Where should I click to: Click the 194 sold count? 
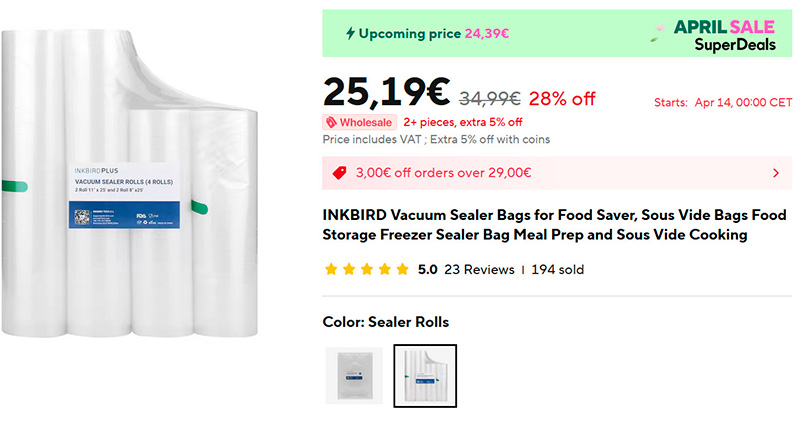click(558, 270)
